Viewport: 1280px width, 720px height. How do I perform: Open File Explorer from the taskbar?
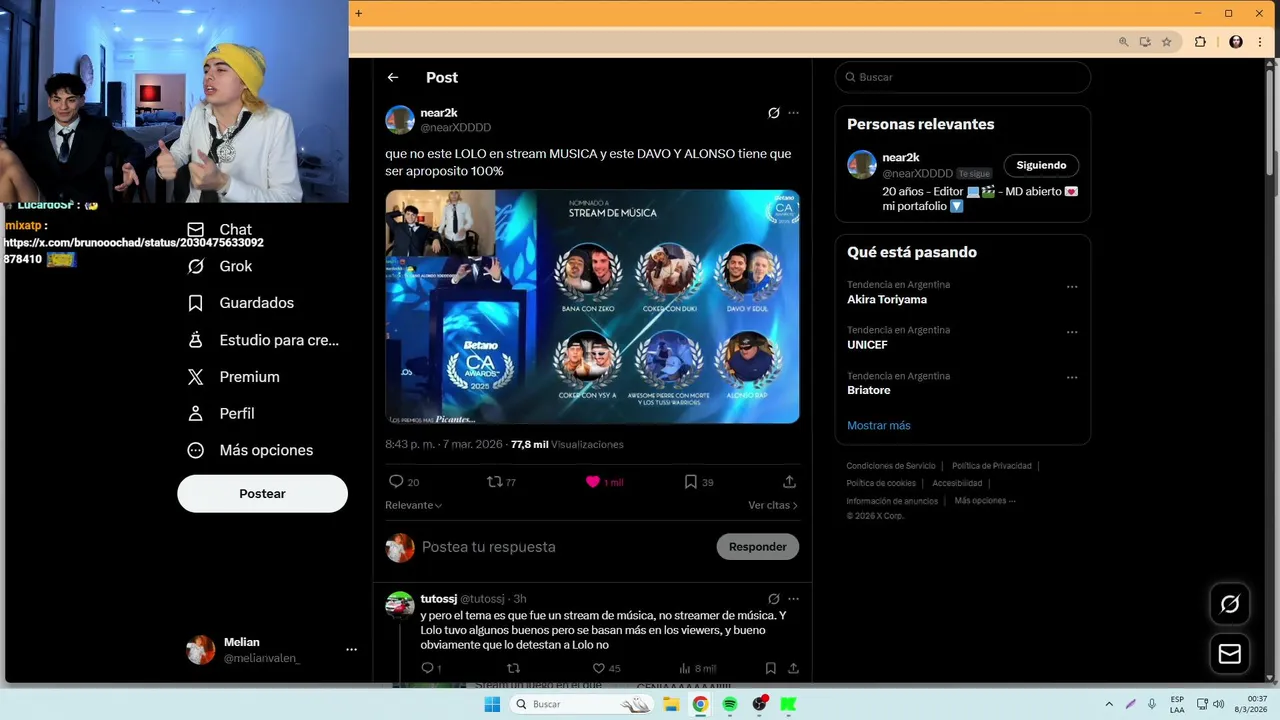[671, 704]
